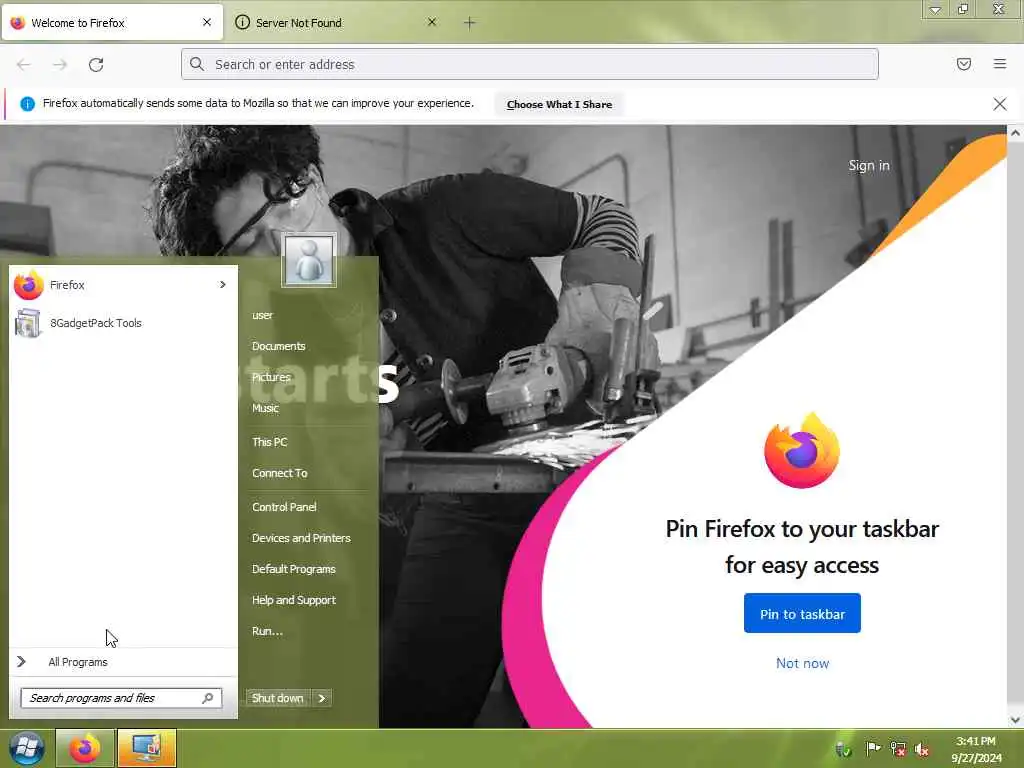Open the Shut down options arrow
The width and height of the screenshot is (1024, 768).
(x=322, y=698)
